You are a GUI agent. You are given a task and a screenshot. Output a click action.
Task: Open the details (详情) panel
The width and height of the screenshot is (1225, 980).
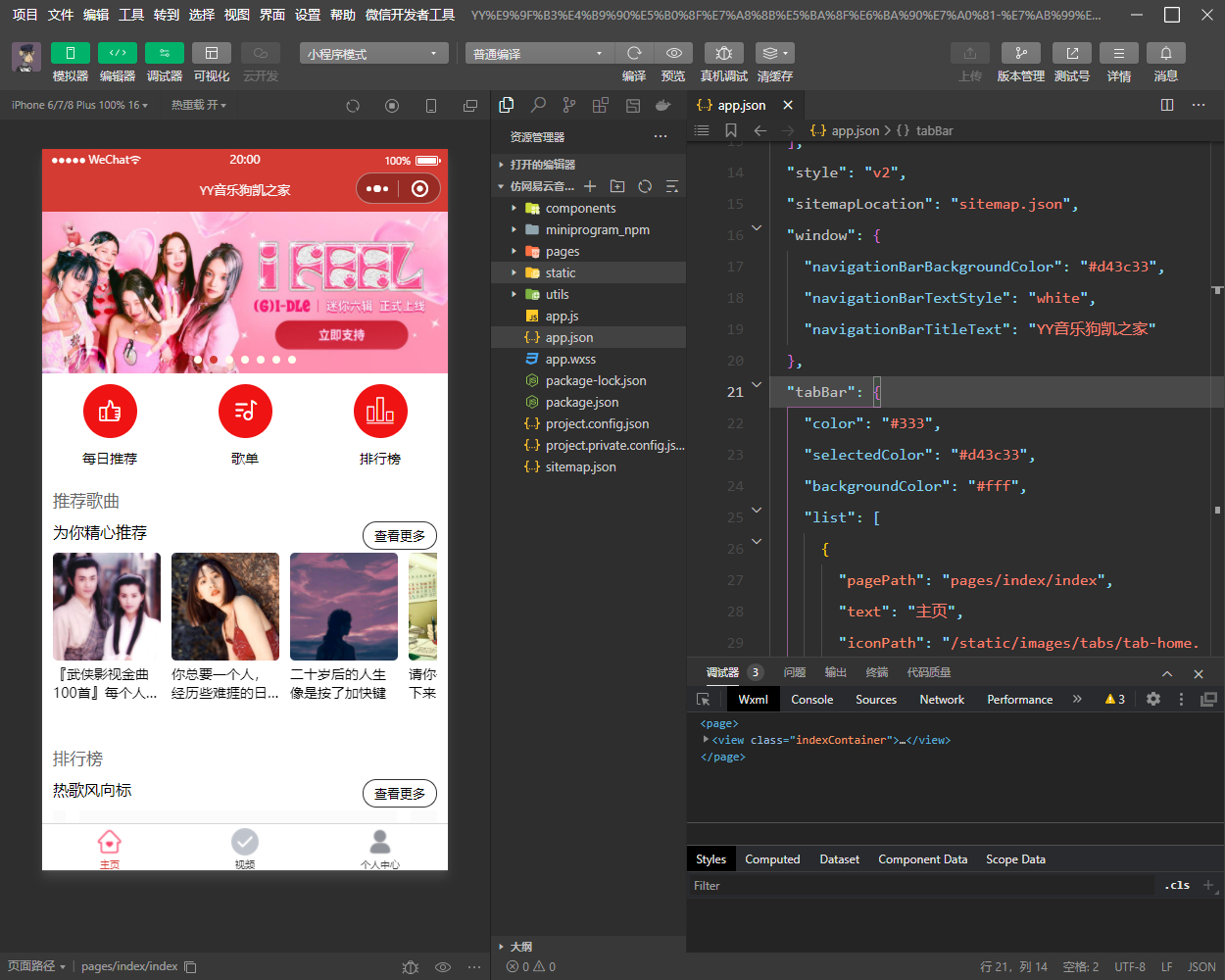1119,53
